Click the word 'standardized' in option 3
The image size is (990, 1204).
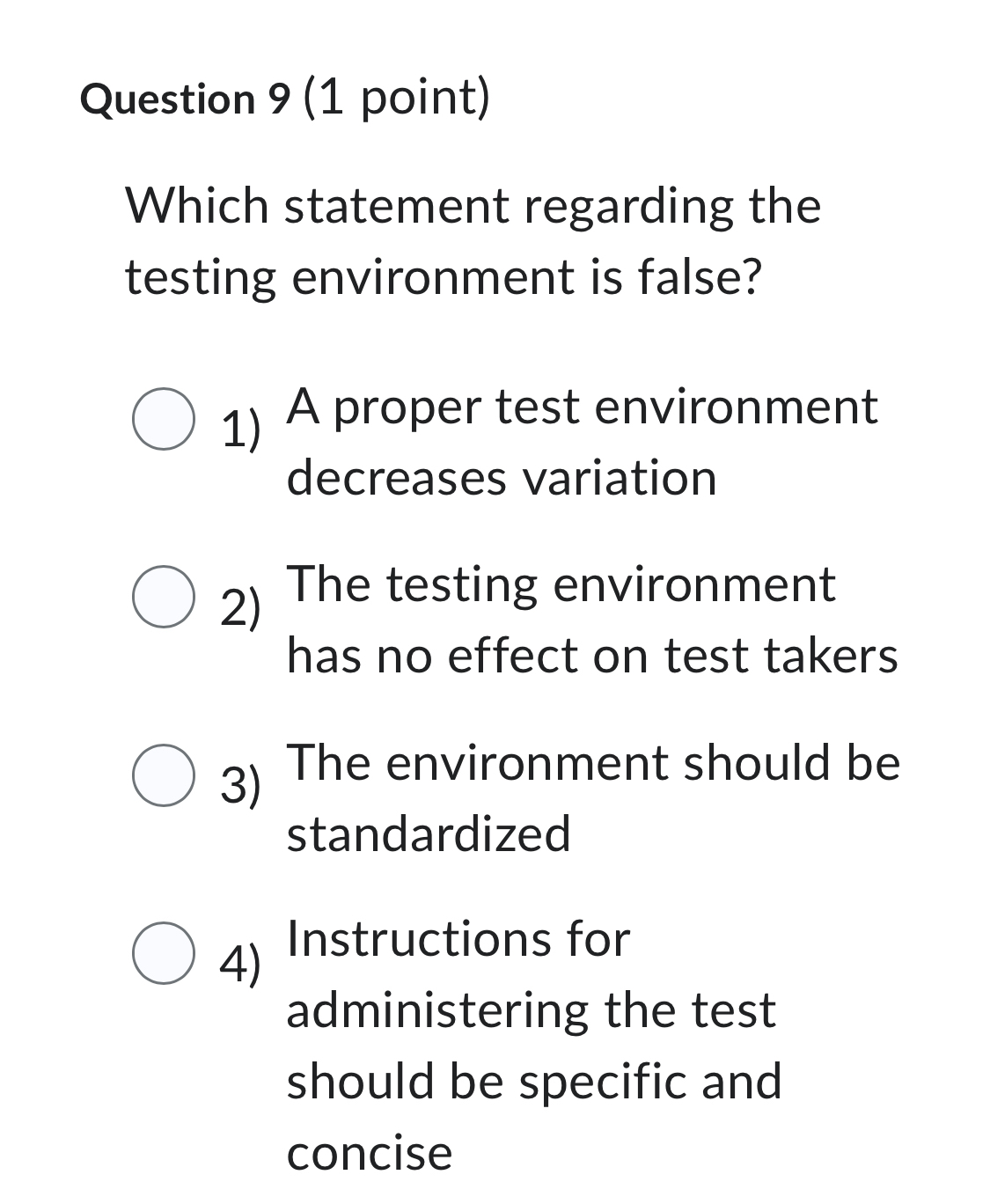429,832
